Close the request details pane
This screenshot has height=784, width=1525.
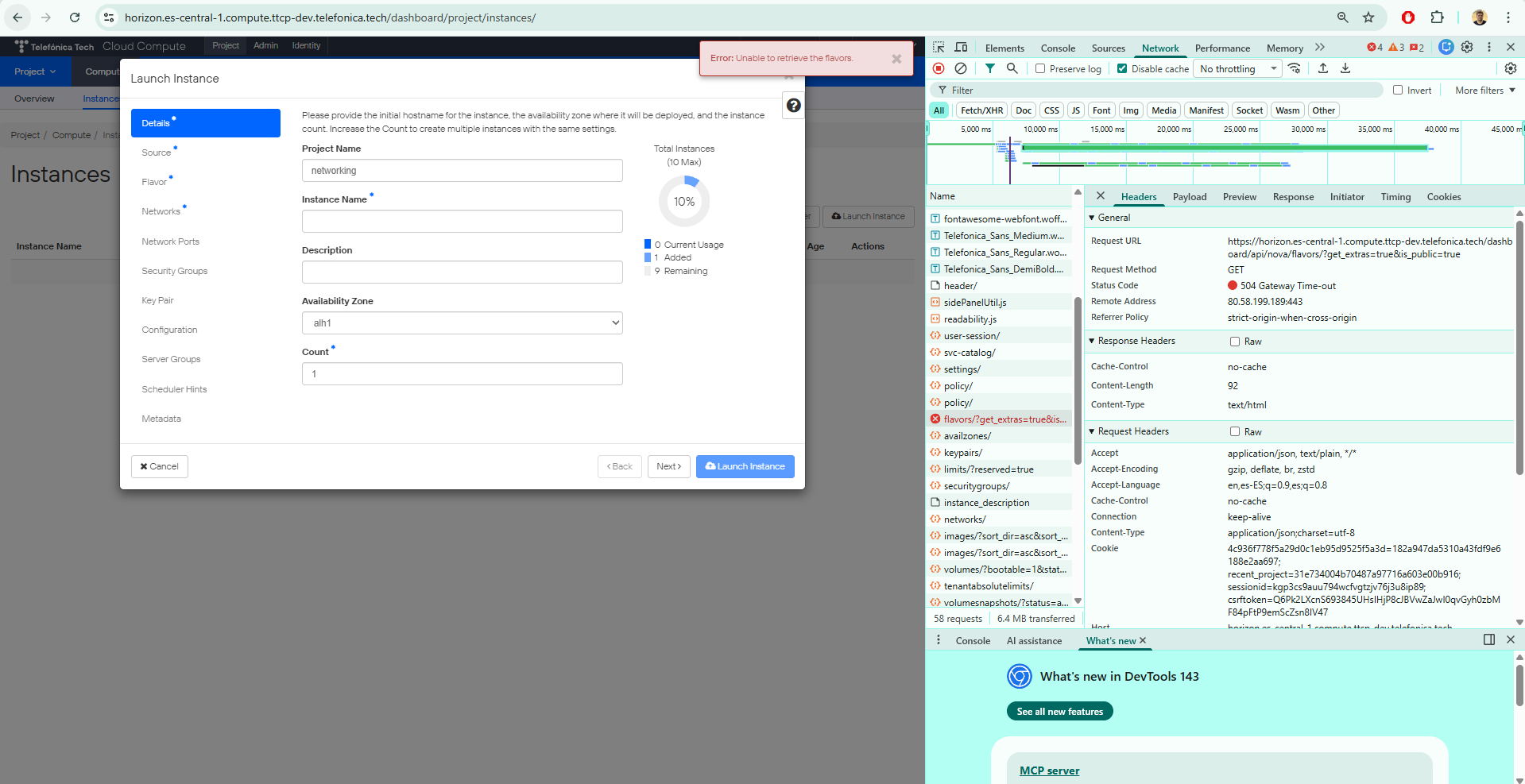tap(1101, 196)
